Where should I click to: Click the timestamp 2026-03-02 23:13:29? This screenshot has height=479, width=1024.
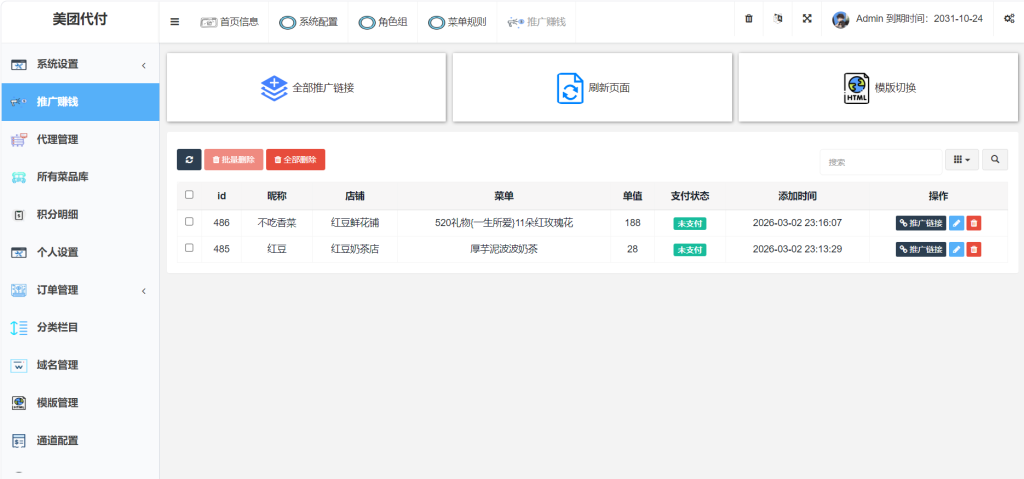(797, 249)
